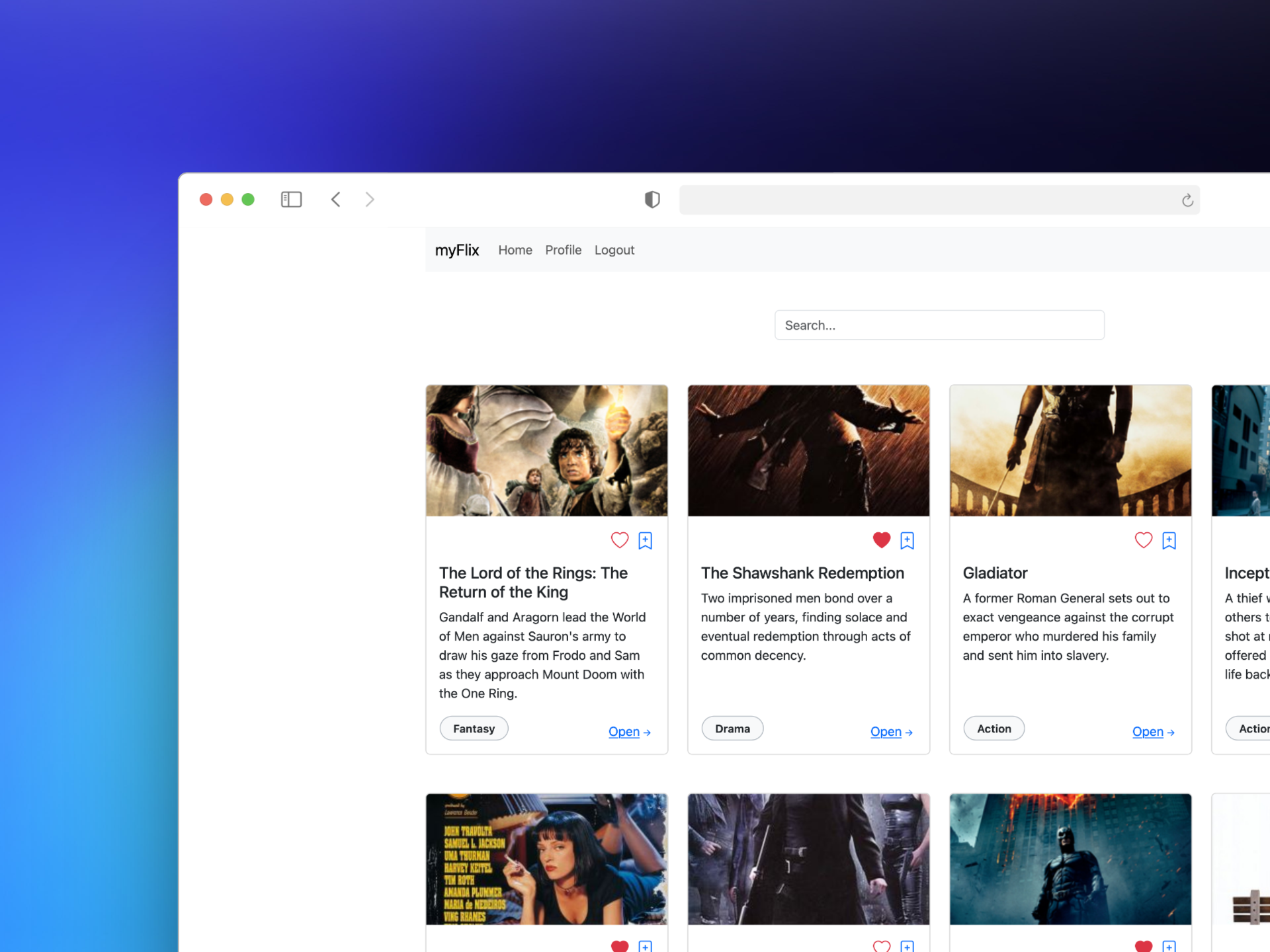Screen dimensions: 1270x952
Task: Focus the Search... movie field
Action: coord(939,325)
